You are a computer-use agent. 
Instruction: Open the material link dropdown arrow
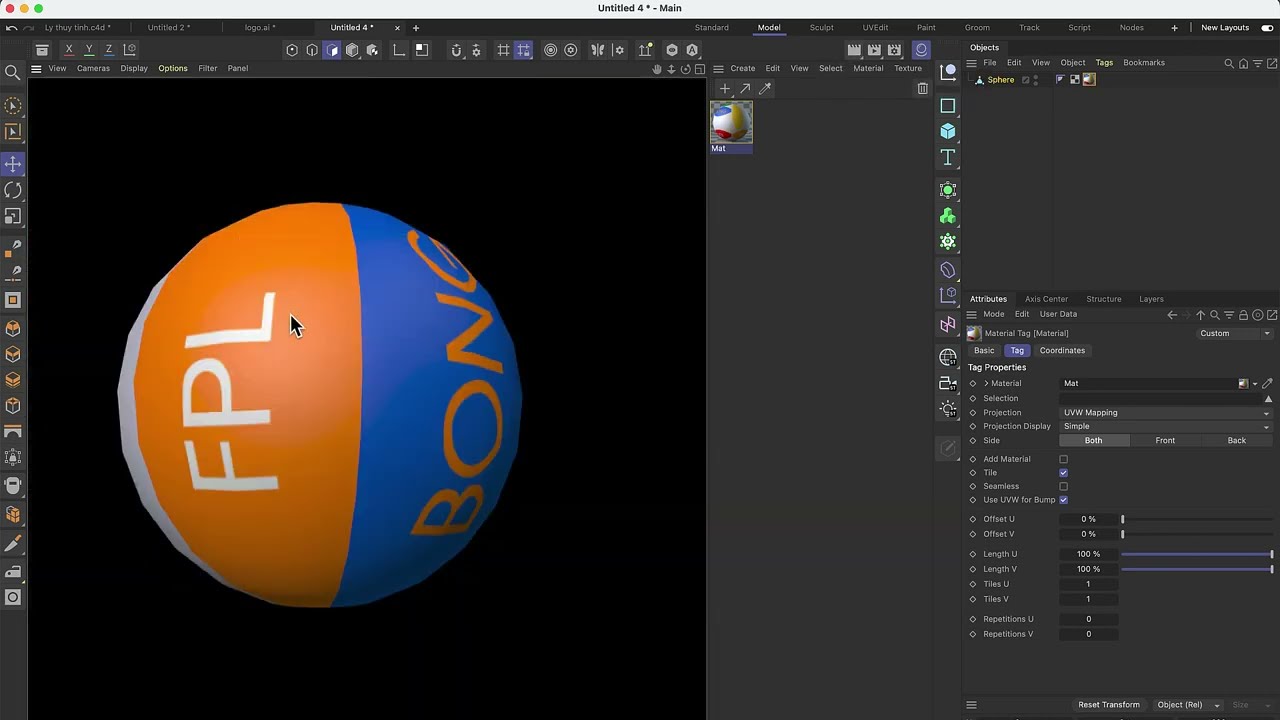(x=1255, y=384)
